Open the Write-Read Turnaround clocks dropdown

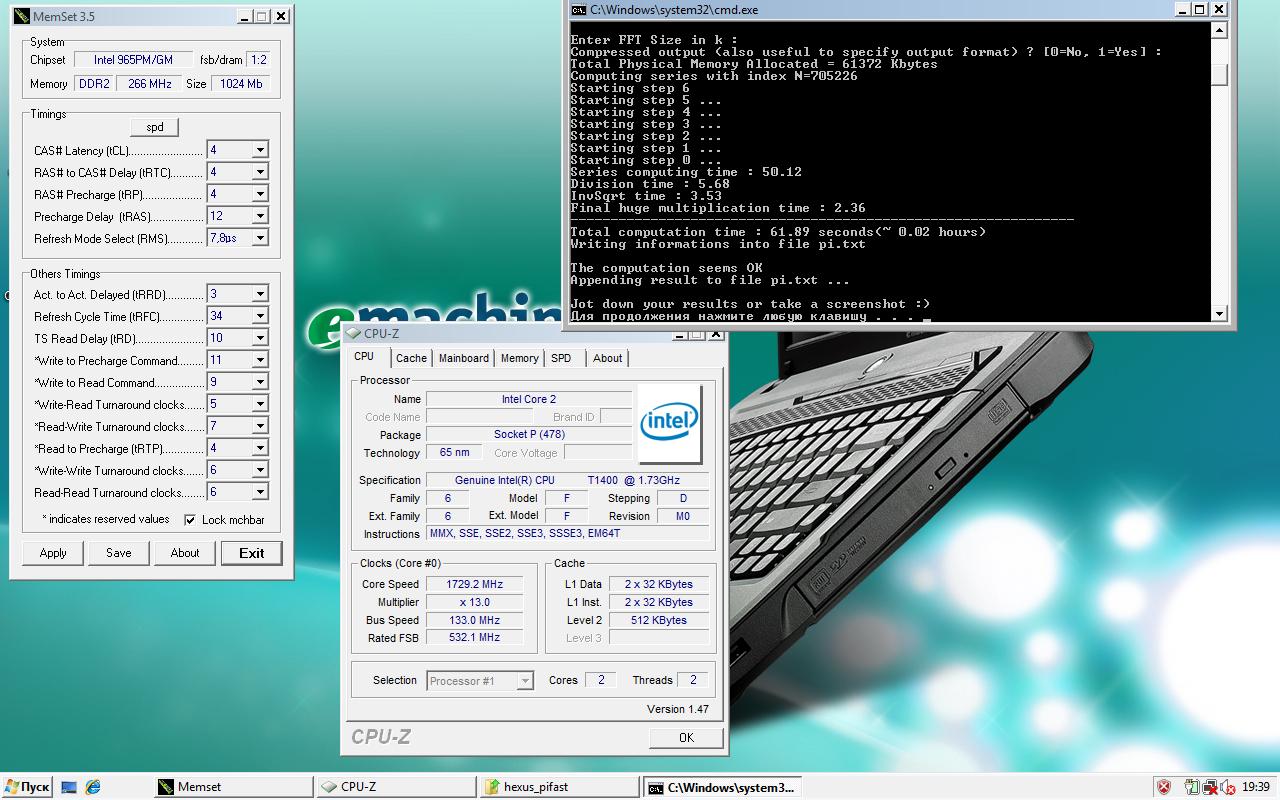pos(260,404)
